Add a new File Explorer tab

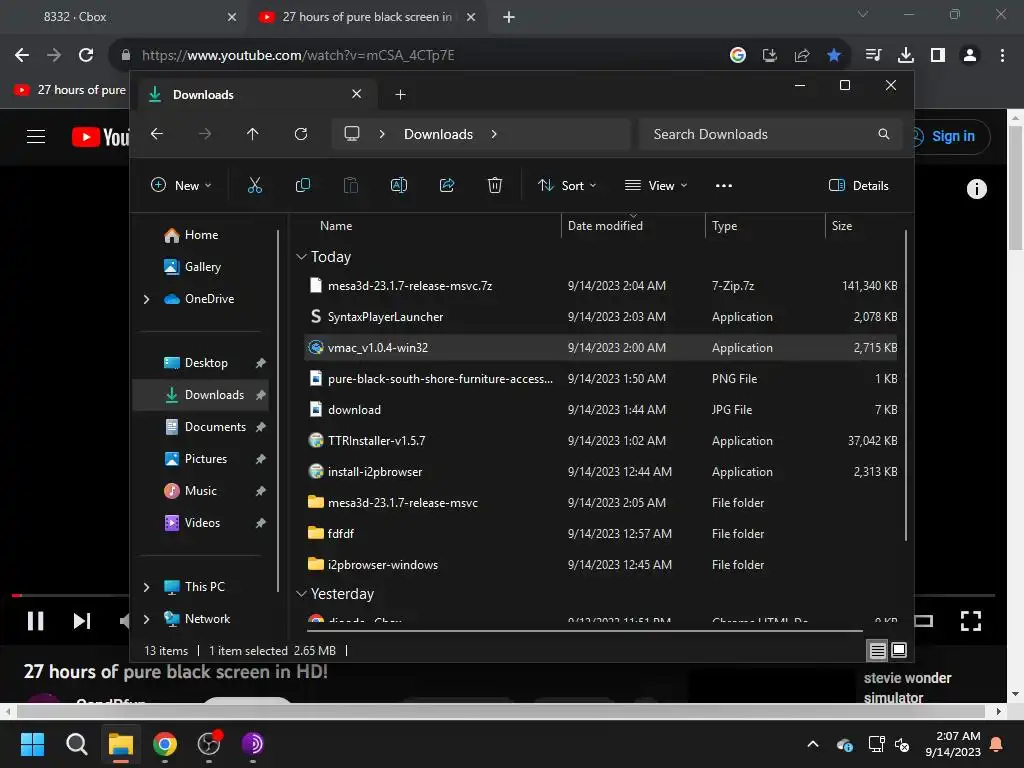(x=400, y=95)
